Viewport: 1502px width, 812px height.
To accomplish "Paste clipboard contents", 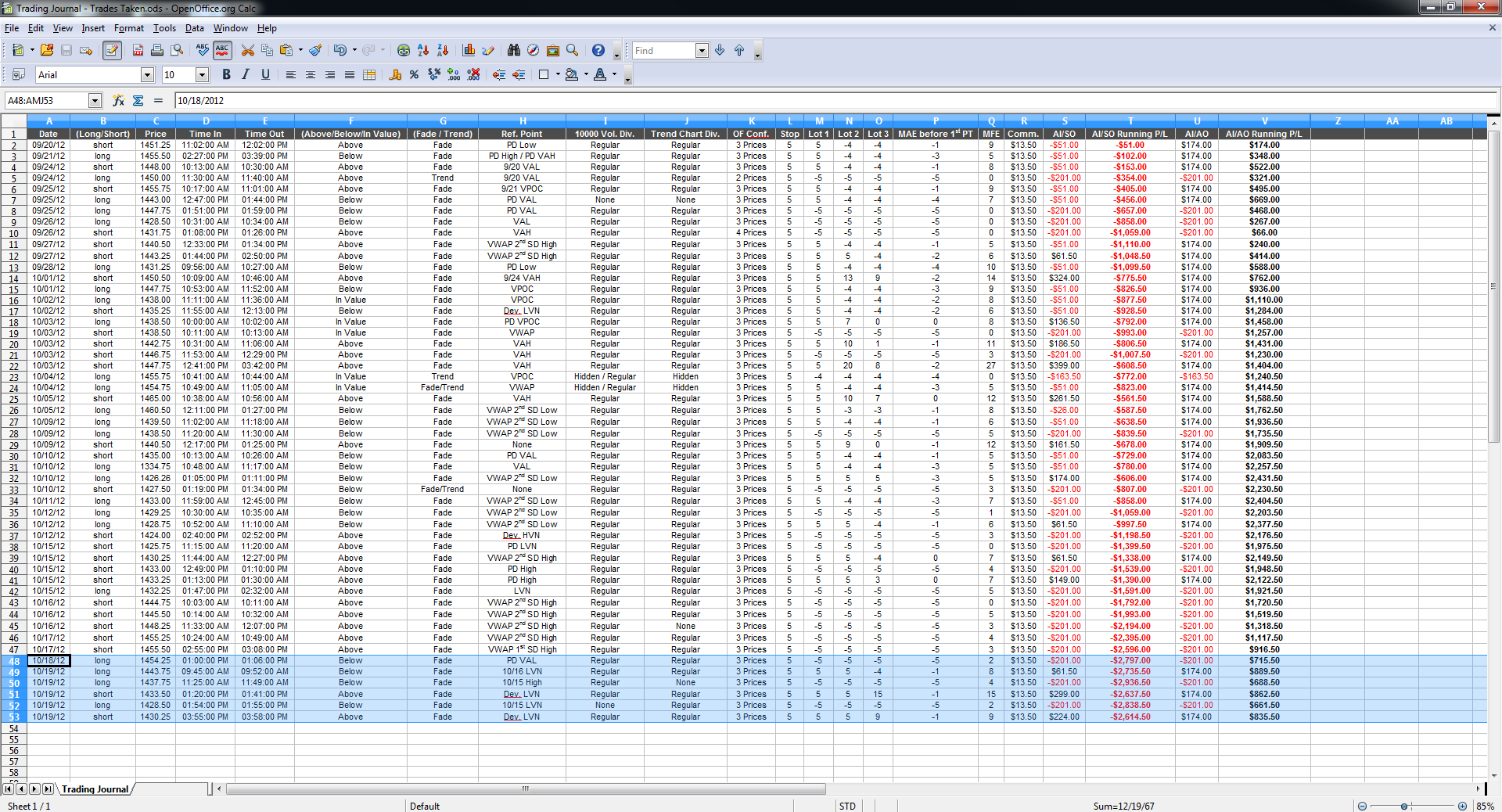I will pyautogui.click(x=286, y=50).
